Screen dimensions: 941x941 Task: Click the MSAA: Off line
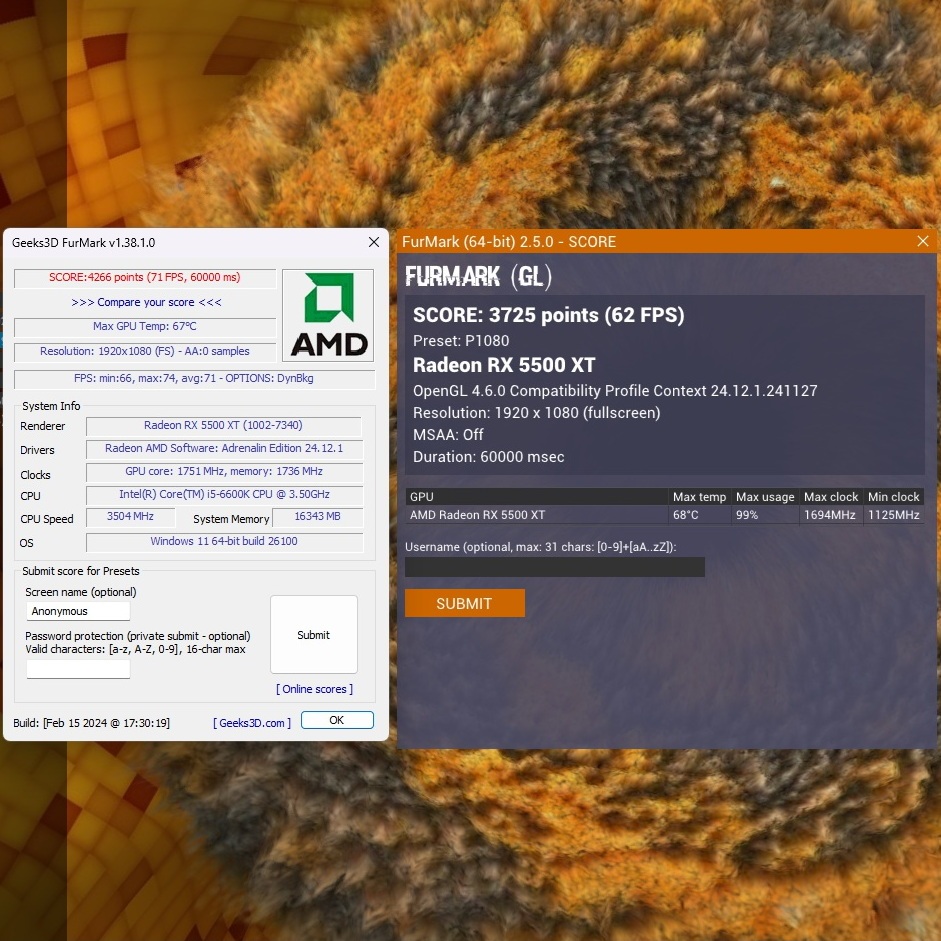[x=448, y=434]
